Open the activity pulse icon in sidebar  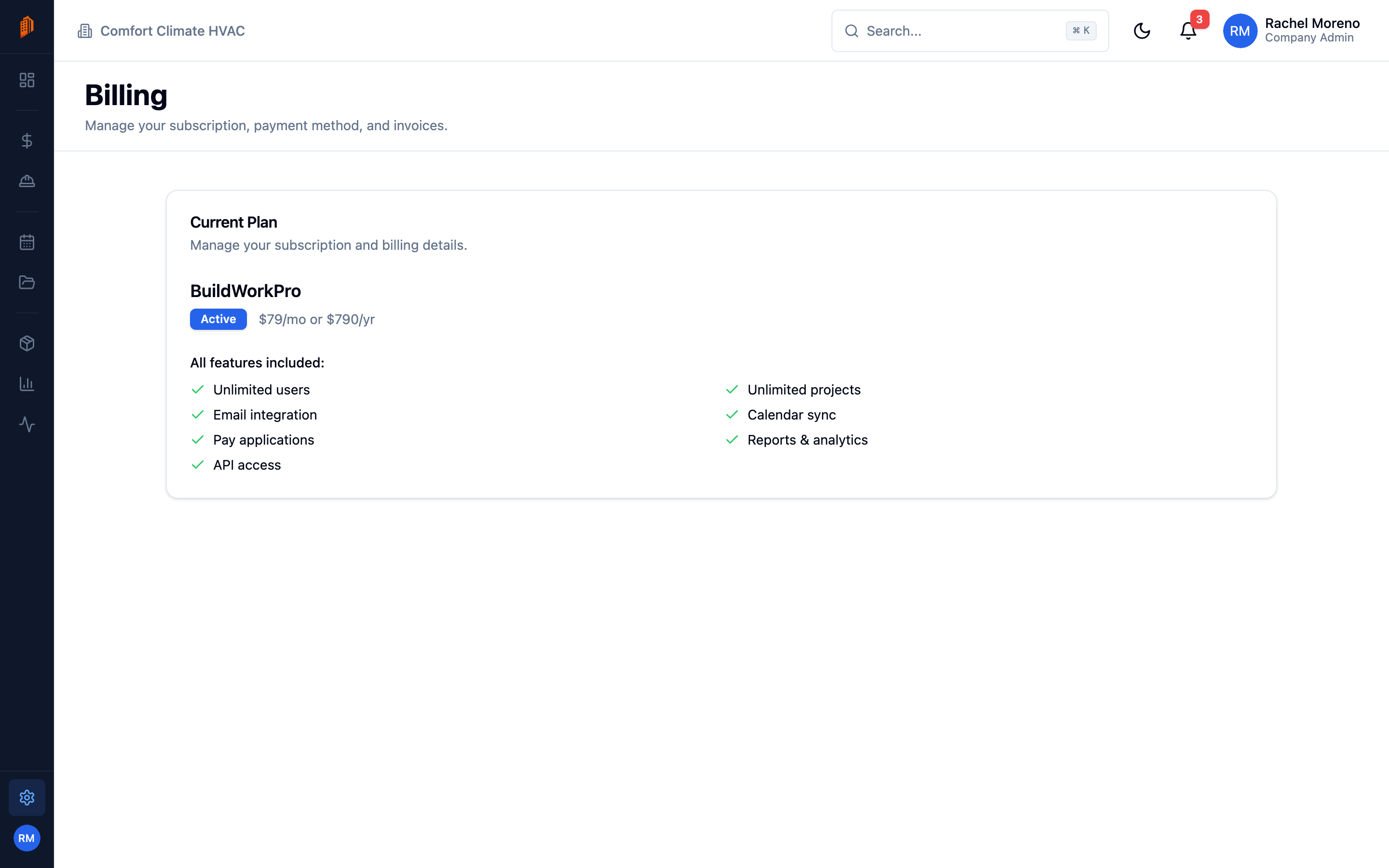27,424
